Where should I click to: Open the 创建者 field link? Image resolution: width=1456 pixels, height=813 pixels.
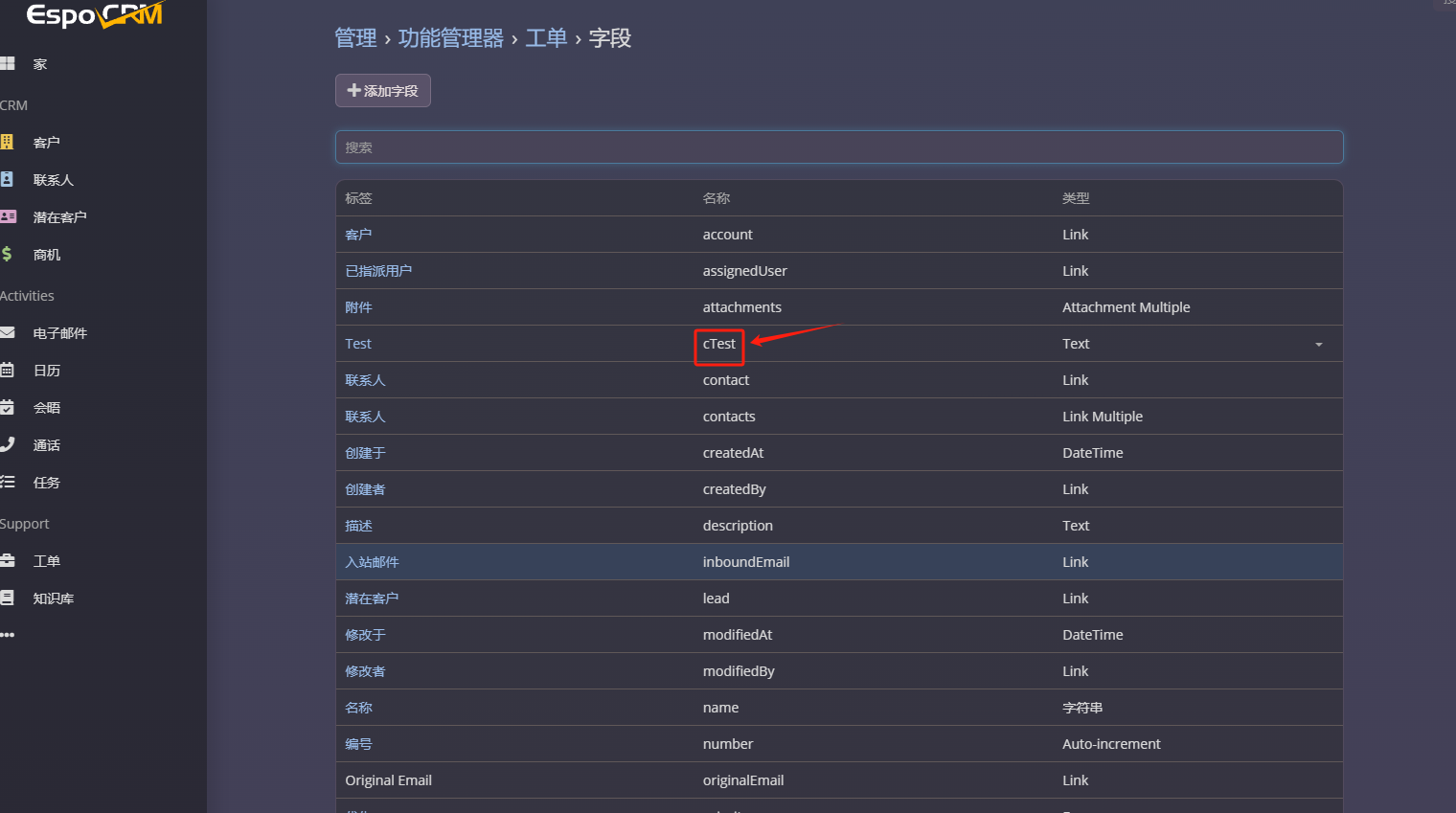coord(365,489)
